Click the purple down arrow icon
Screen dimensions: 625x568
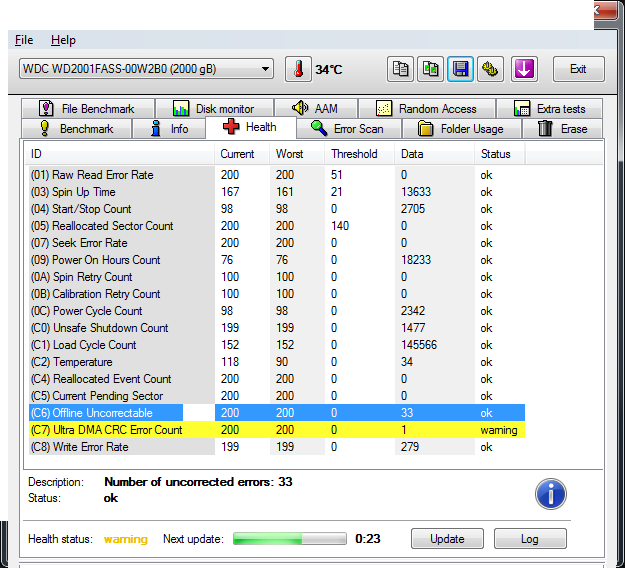pos(524,69)
